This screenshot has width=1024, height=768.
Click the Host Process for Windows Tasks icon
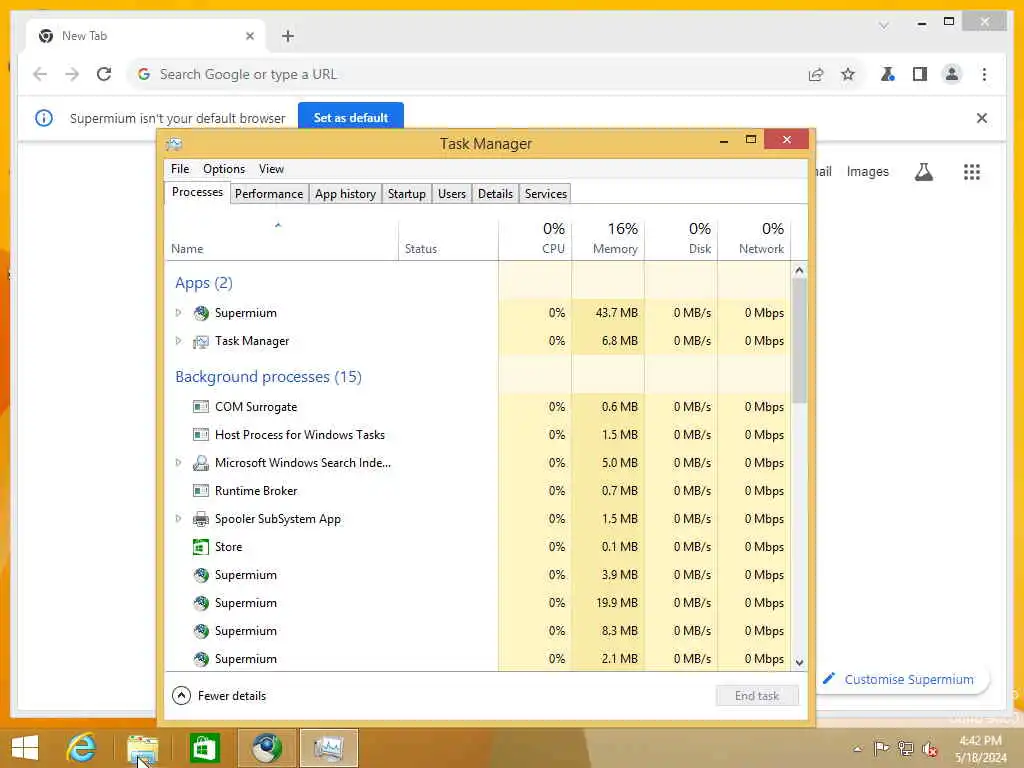[x=201, y=435]
